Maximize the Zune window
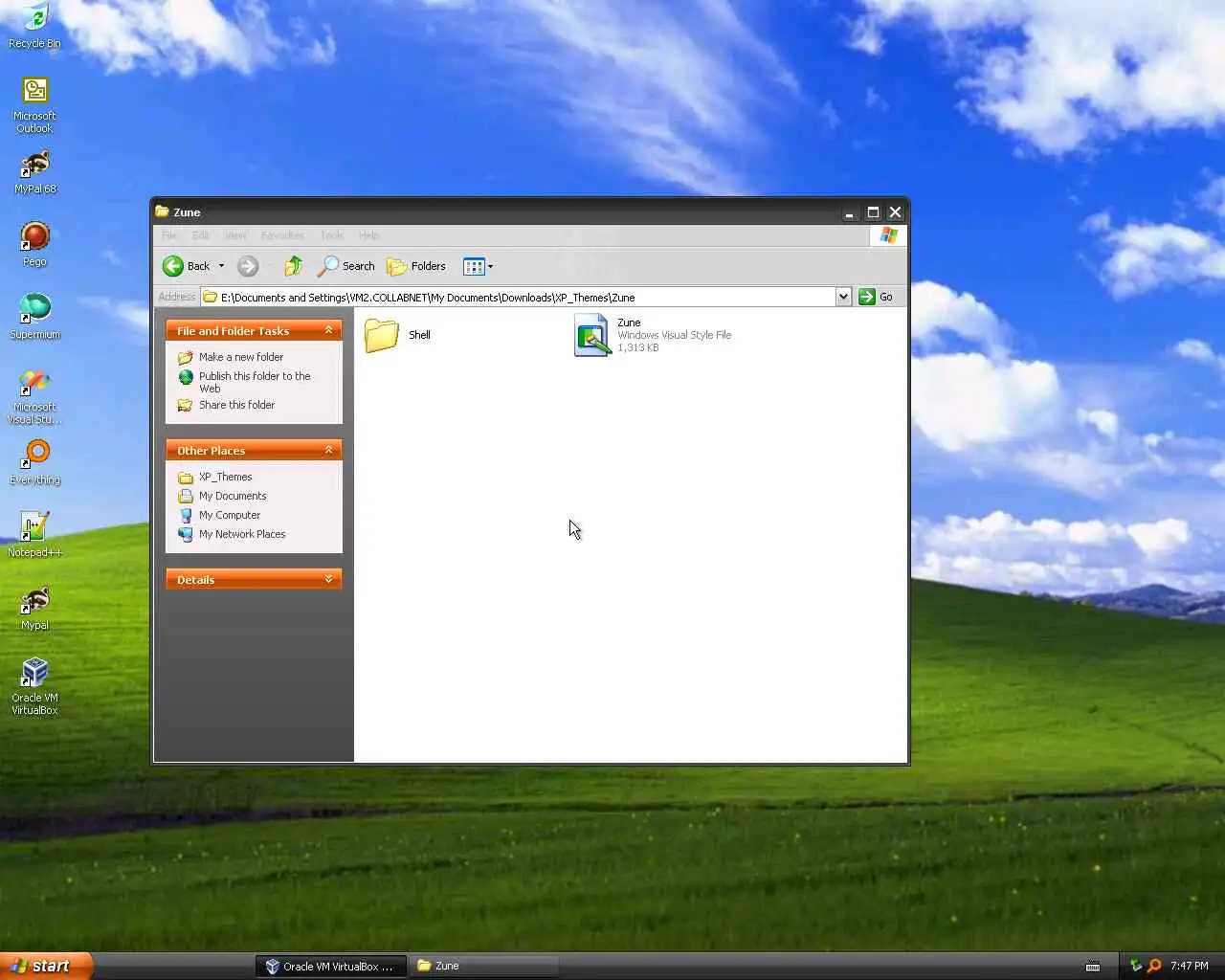This screenshot has height=980, width=1225. (873, 212)
